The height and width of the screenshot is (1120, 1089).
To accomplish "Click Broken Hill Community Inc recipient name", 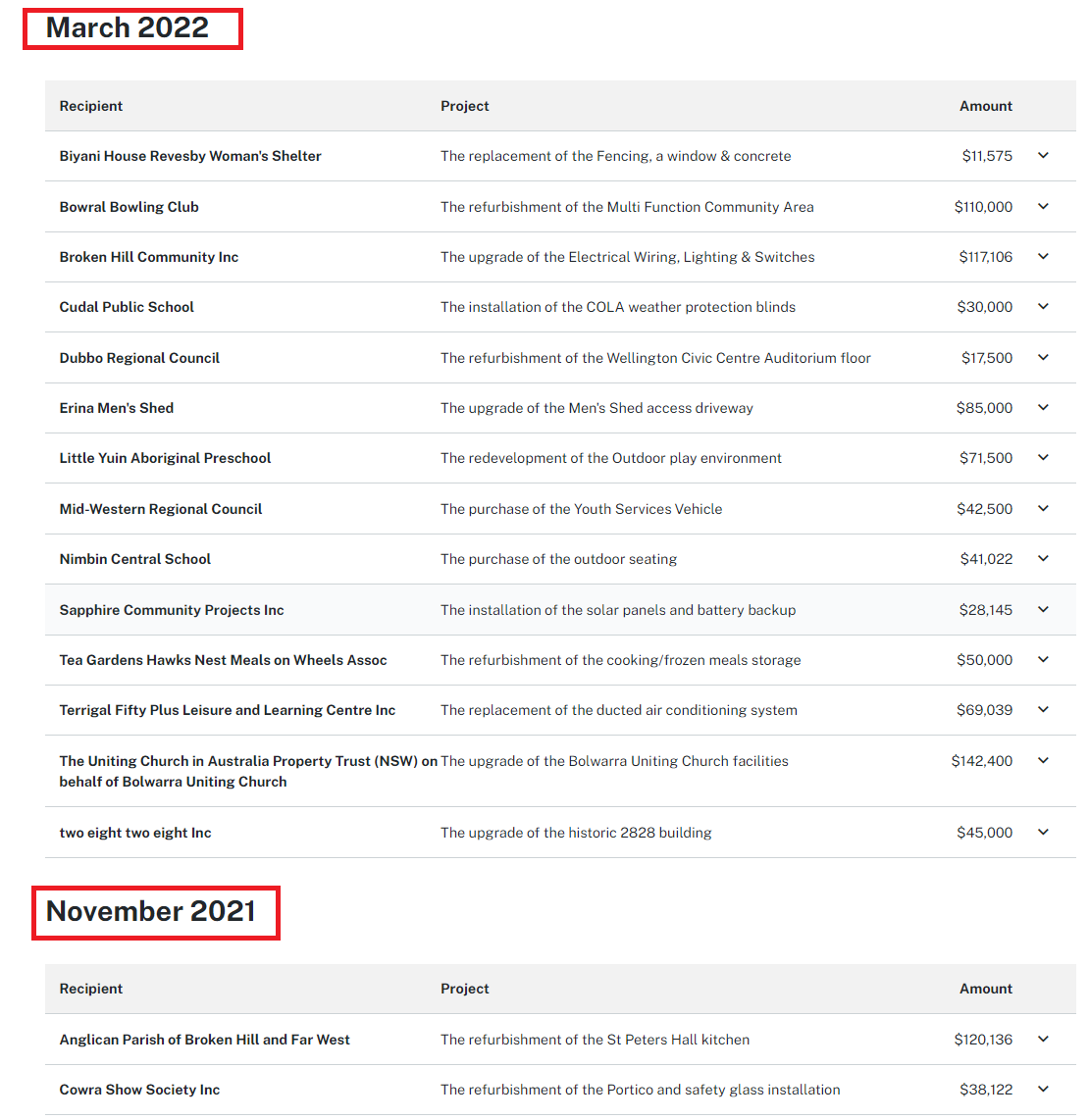I will tap(148, 256).
